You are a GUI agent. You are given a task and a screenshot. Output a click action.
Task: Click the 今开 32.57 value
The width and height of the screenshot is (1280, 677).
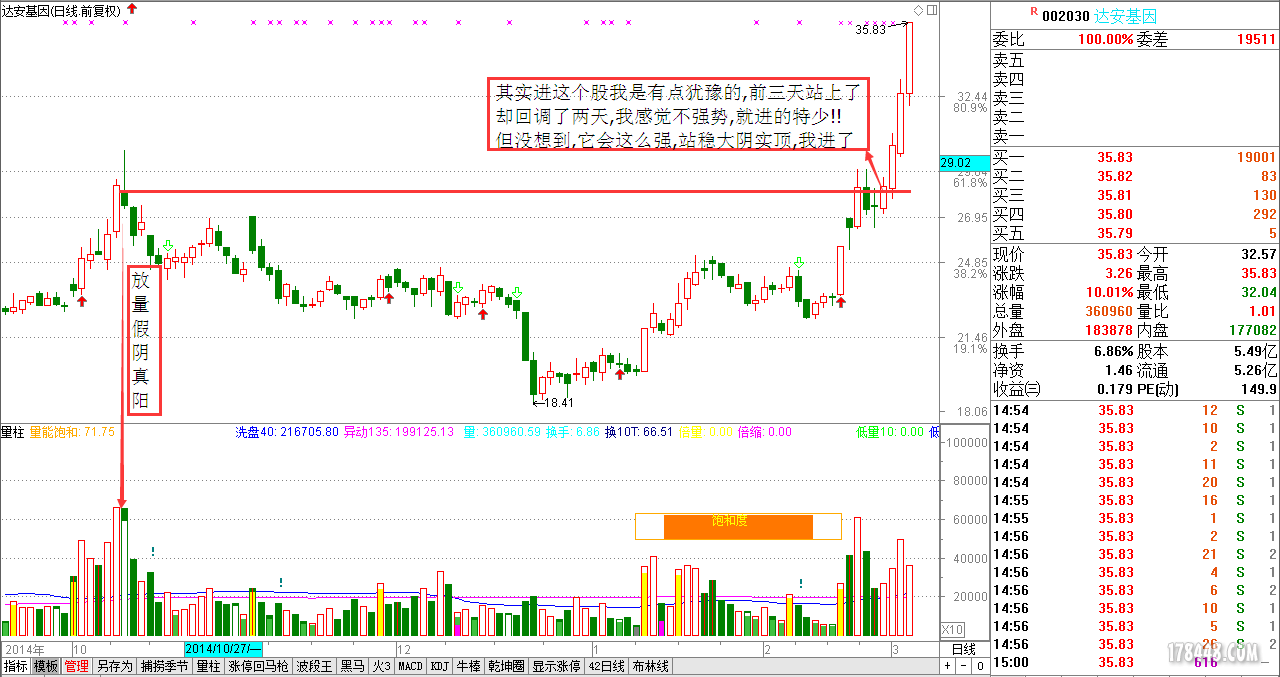click(x=1259, y=255)
